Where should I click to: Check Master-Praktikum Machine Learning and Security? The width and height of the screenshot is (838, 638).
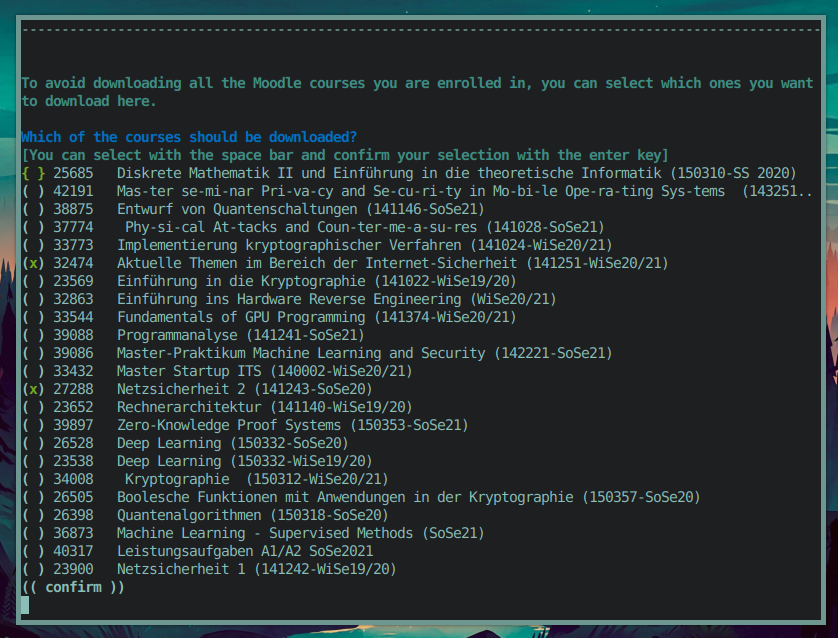29,353
